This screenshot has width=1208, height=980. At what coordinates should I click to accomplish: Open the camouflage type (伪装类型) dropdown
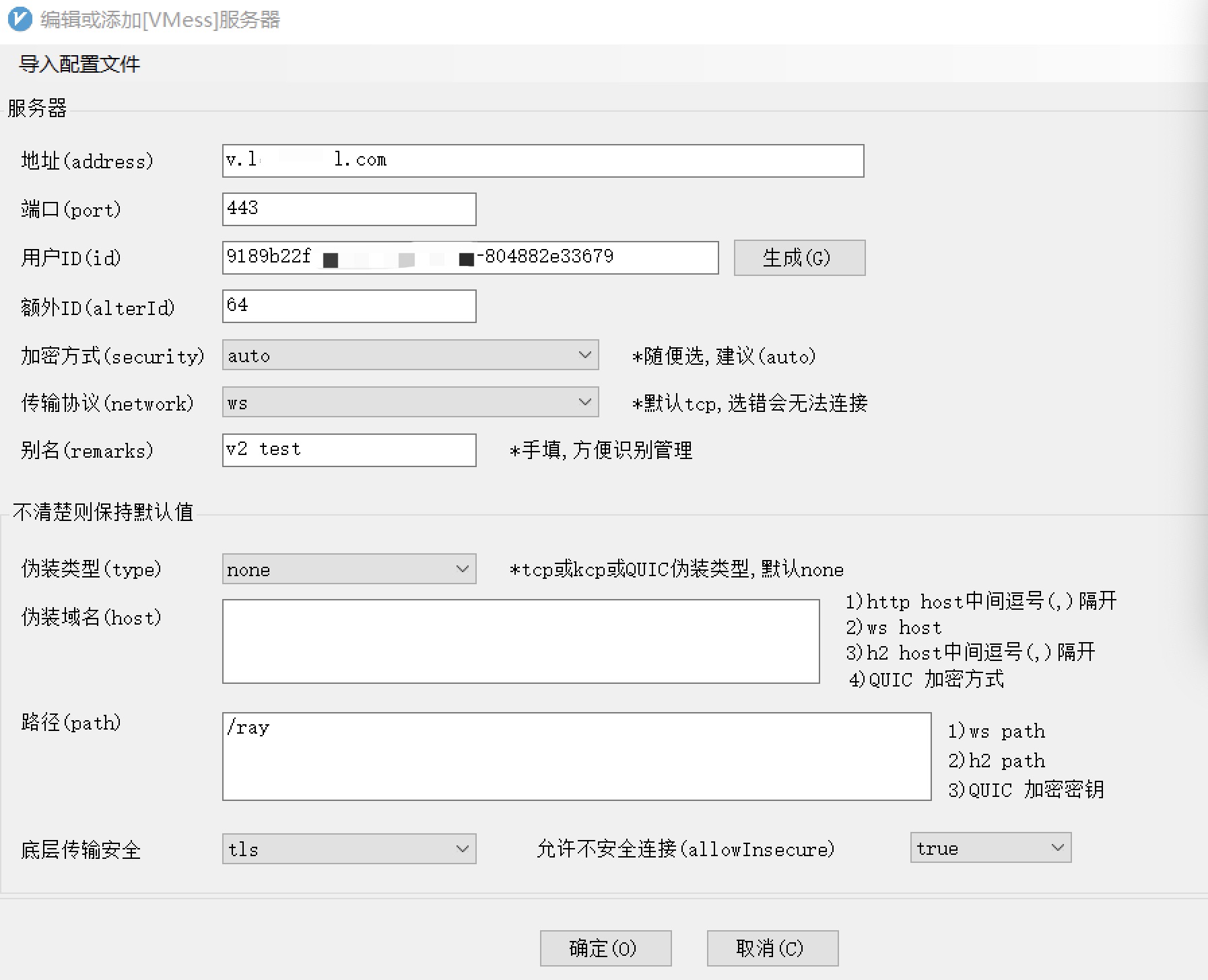click(349, 569)
